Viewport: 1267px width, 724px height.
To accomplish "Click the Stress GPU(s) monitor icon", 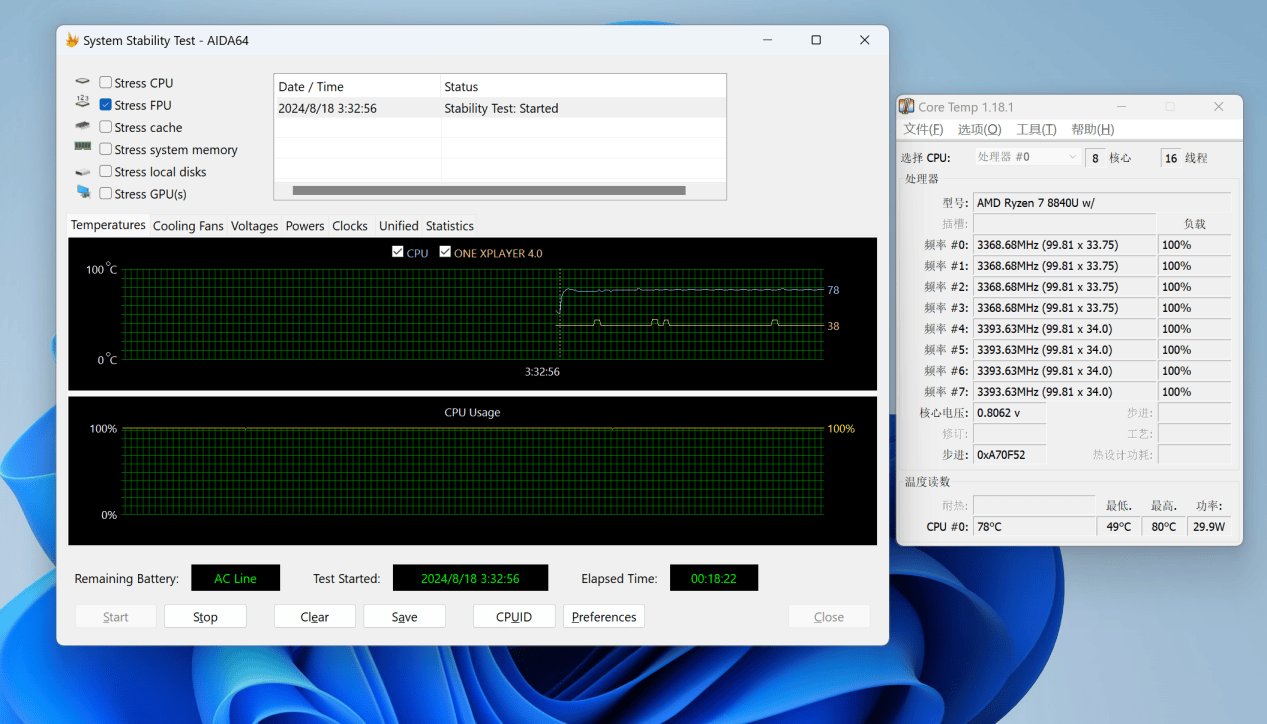I will point(82,193).
